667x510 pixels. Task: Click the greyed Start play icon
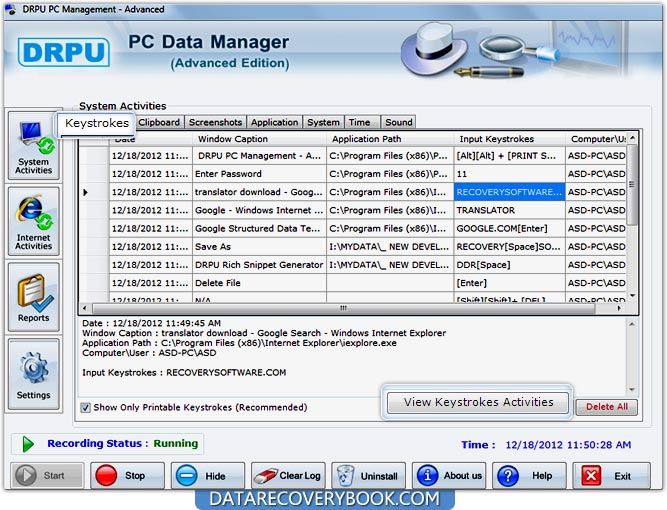[x=26, y=475]
